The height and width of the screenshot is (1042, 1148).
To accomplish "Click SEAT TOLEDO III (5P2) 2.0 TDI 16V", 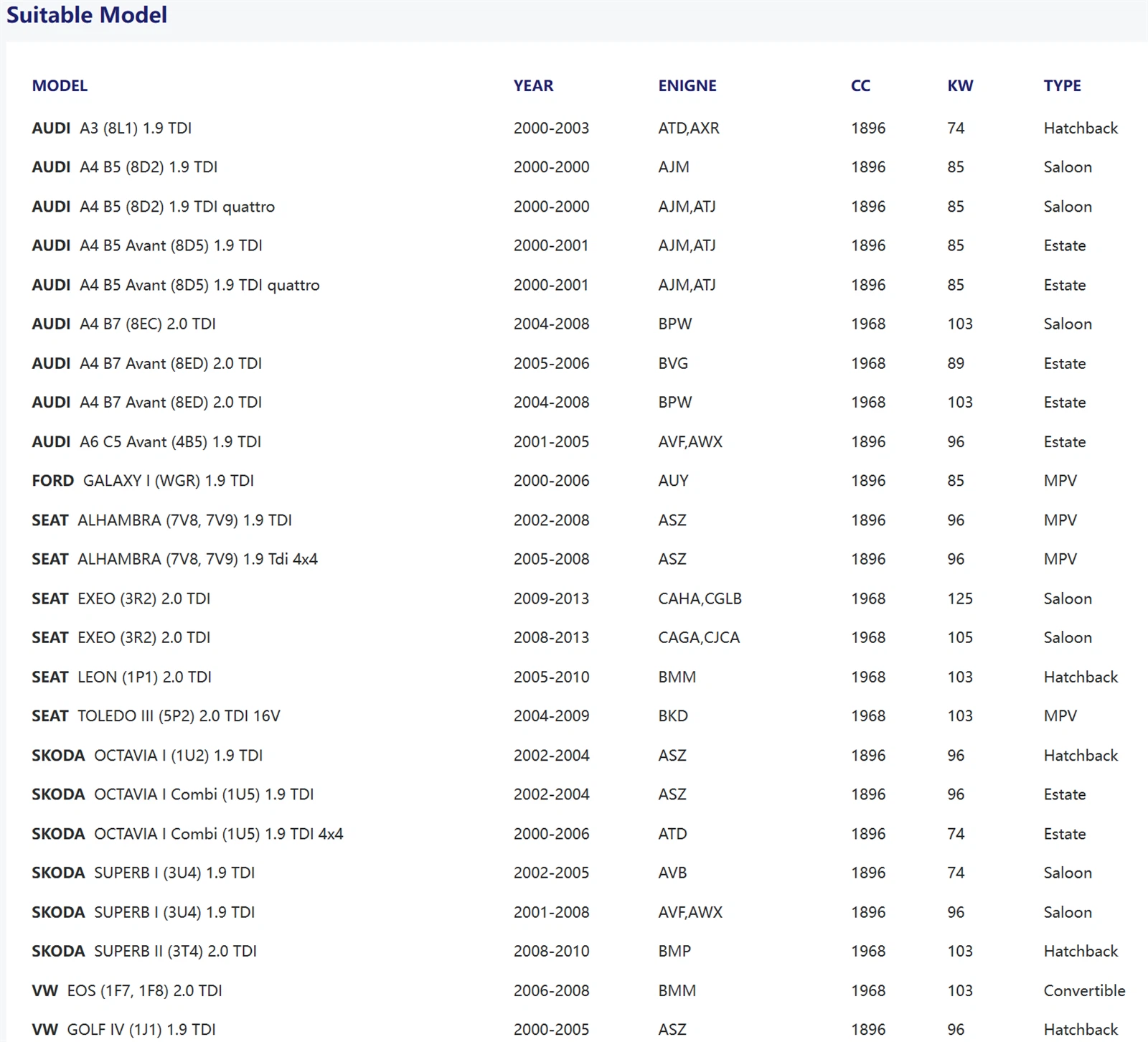I will [156, 716].
